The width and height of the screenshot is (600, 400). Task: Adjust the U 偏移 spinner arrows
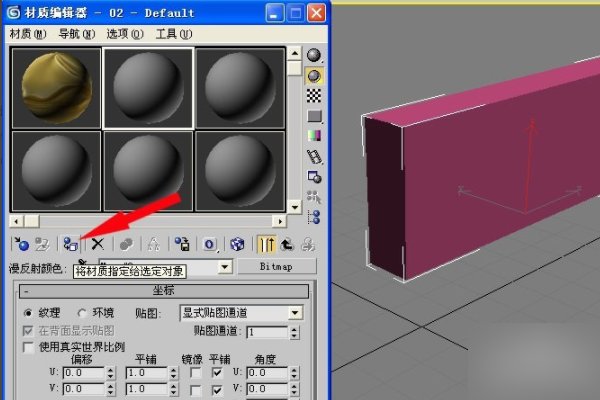coord(110,373)
